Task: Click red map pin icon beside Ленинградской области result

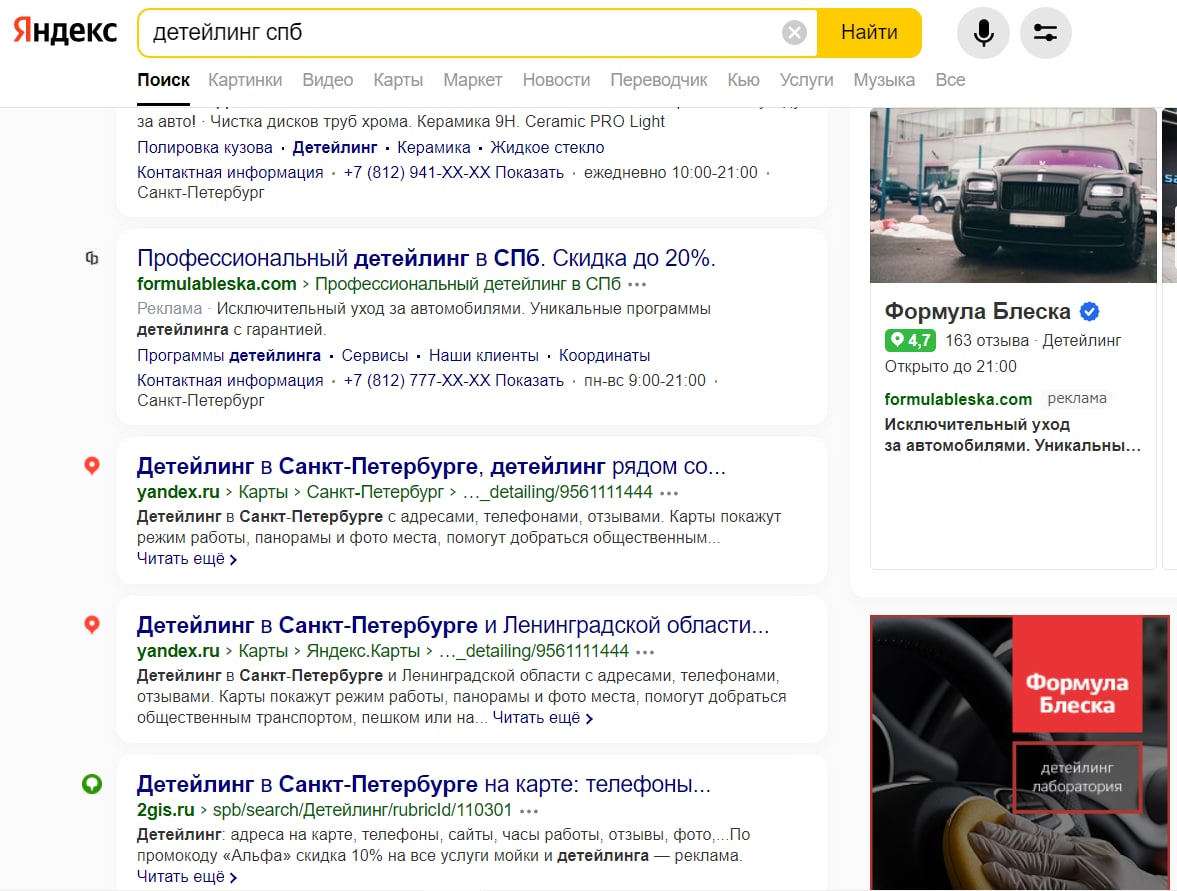Action: (x=92, y=624)
